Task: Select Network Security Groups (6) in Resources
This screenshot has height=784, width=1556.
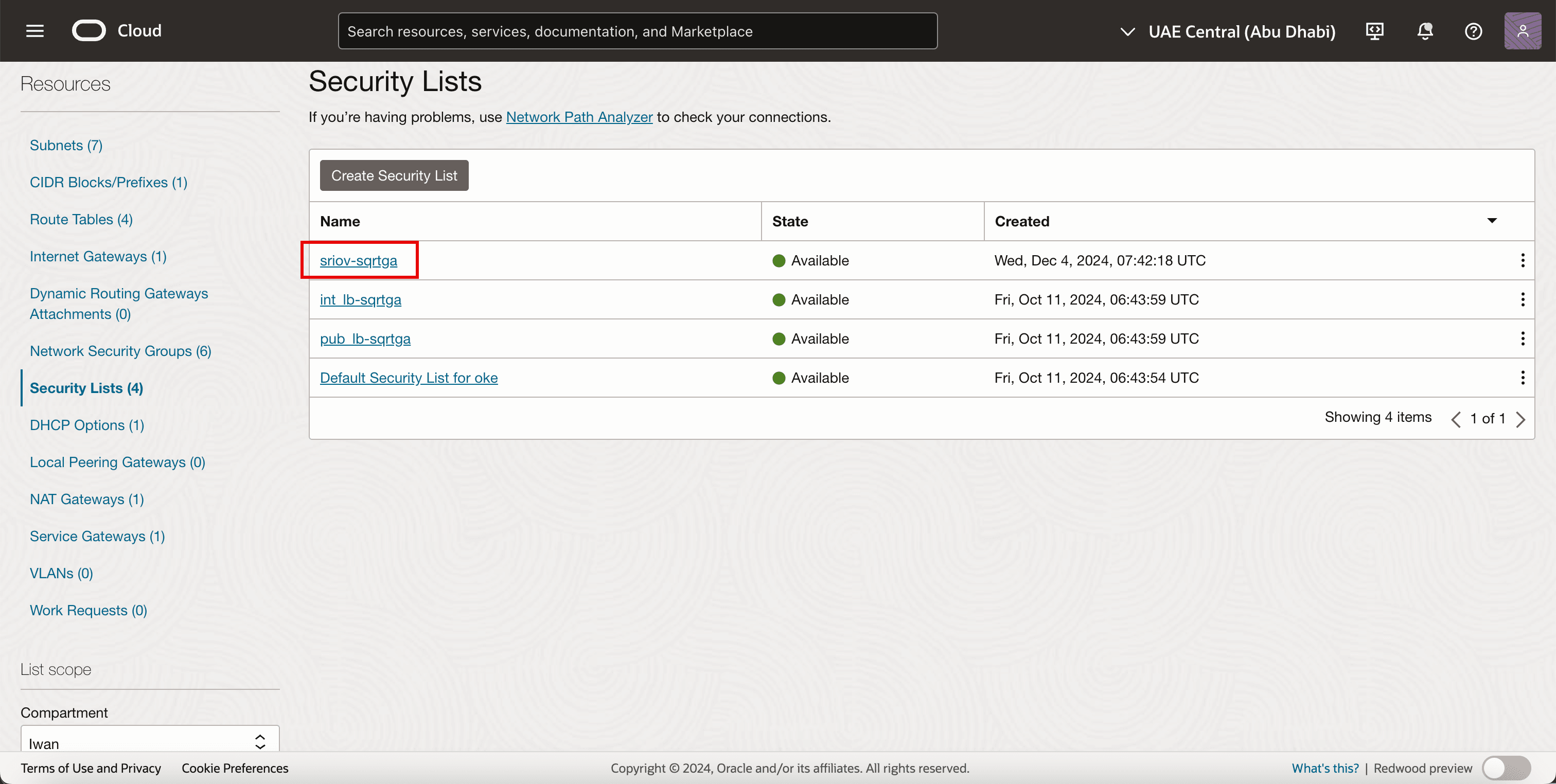Action: (x=120, y=351)
